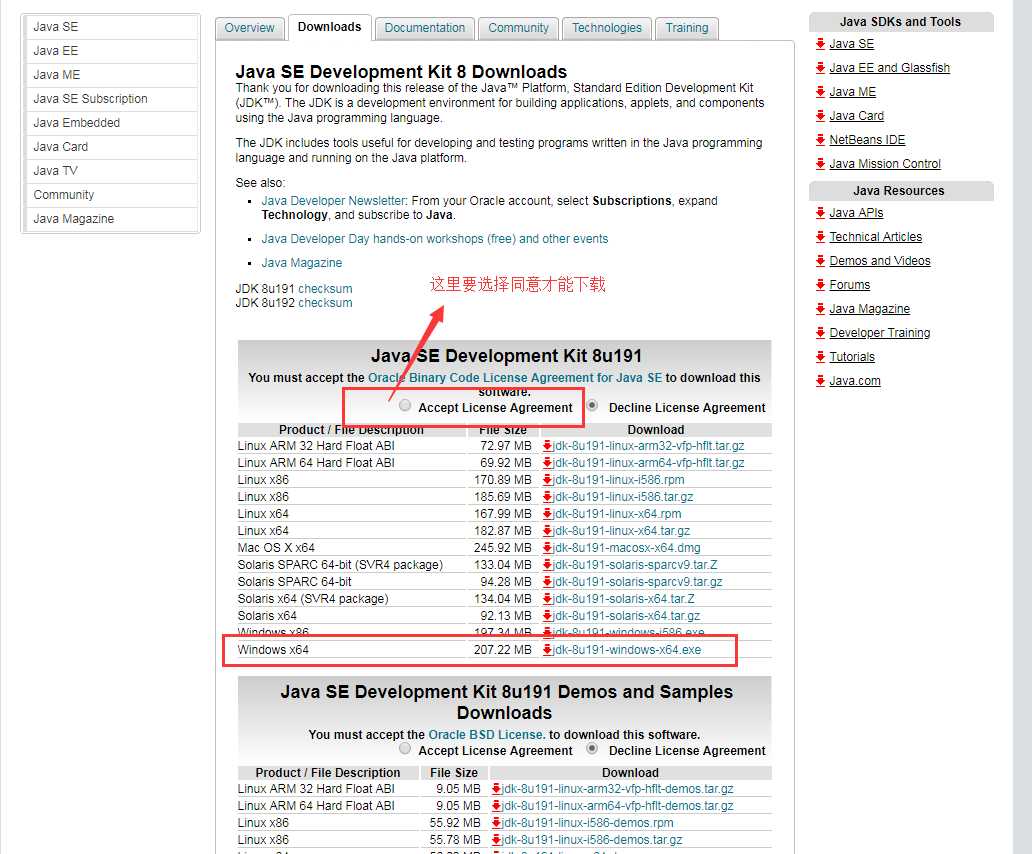
Task: Open the JDK 8u192 checksum link
Action: tap(325, 303)
